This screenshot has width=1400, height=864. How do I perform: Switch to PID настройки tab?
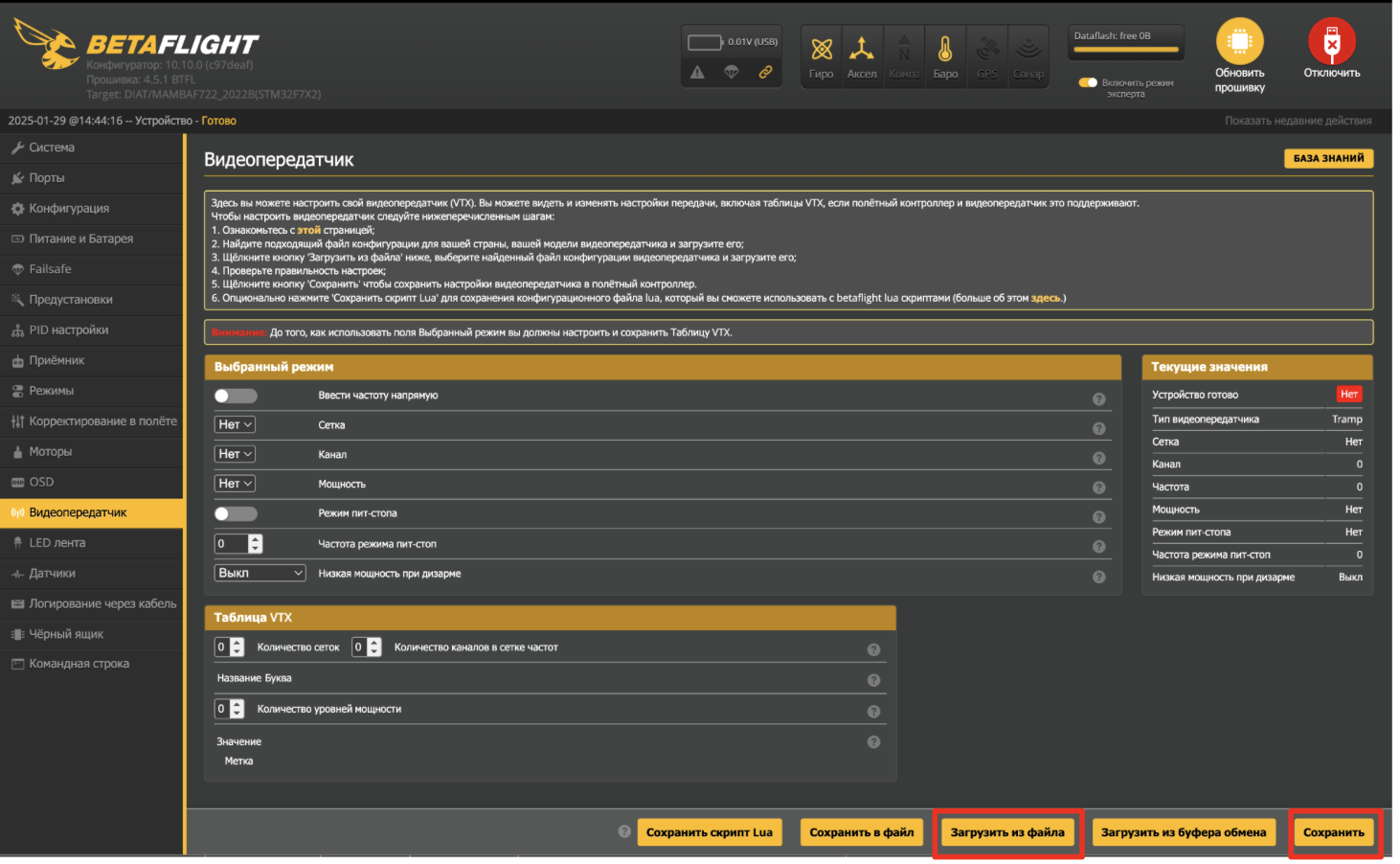[x=68, y=330]
